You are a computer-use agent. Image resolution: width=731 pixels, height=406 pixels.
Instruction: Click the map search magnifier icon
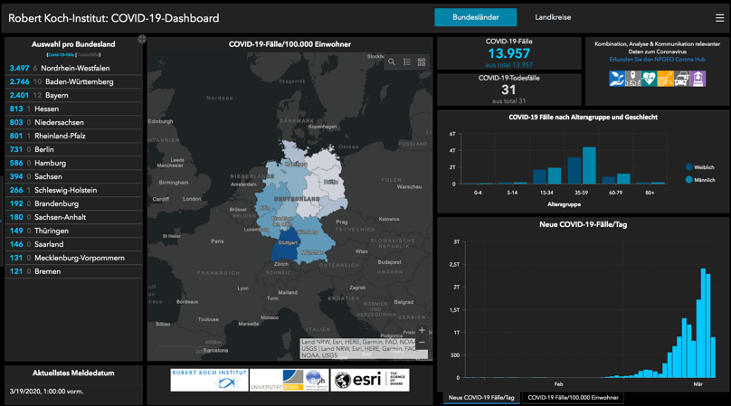pos(392,62)
